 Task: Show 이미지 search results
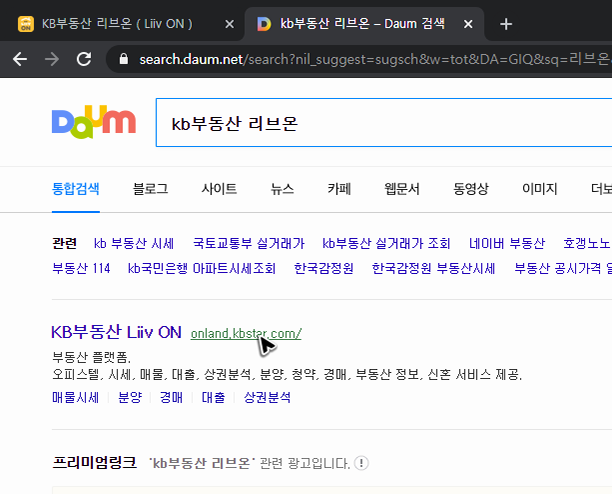(539, 189)
